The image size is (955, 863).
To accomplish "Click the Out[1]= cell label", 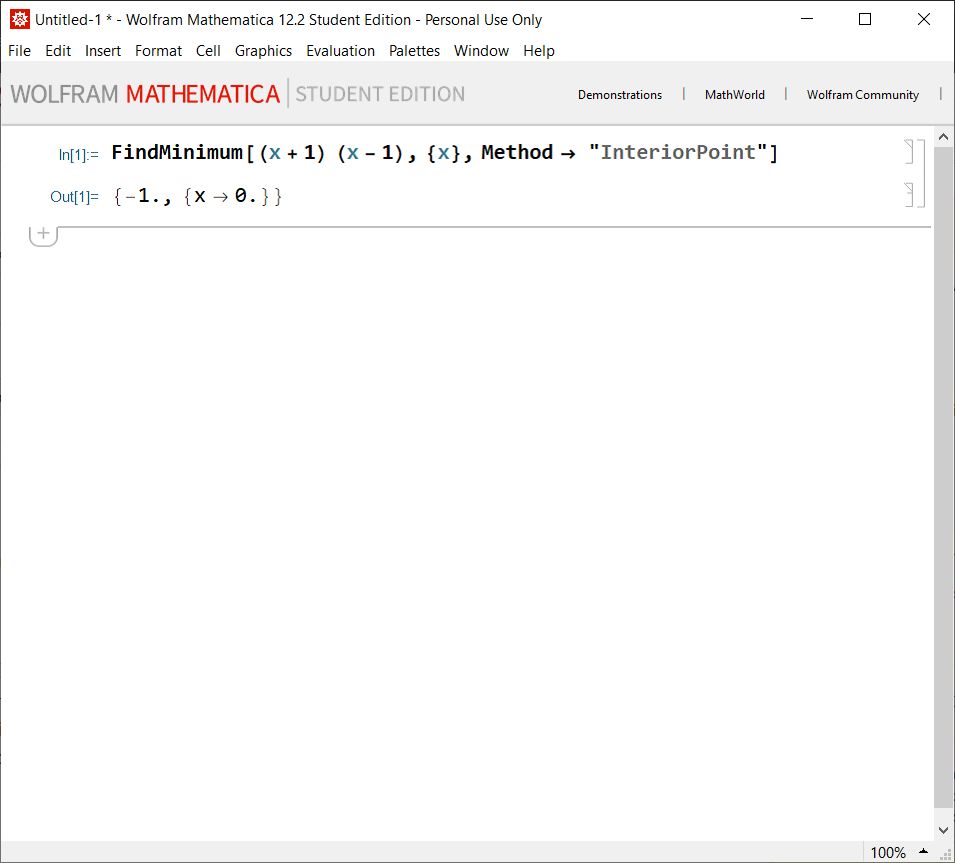I will pos(74,197).
